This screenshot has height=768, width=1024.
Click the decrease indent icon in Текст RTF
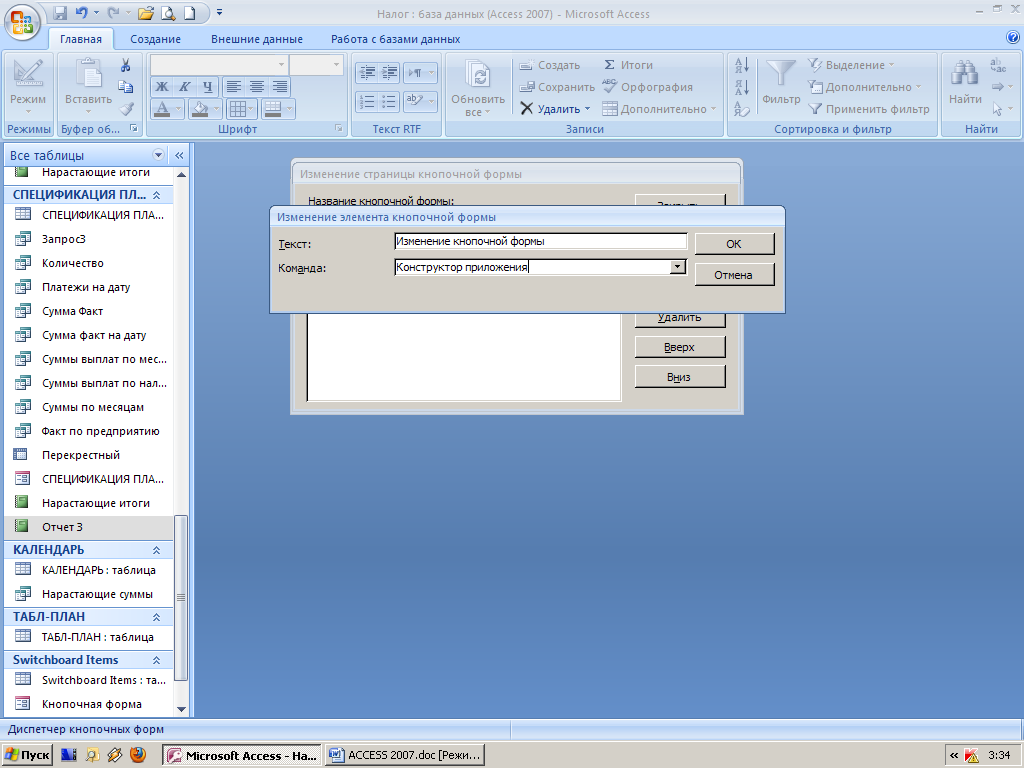pos(367,72)
